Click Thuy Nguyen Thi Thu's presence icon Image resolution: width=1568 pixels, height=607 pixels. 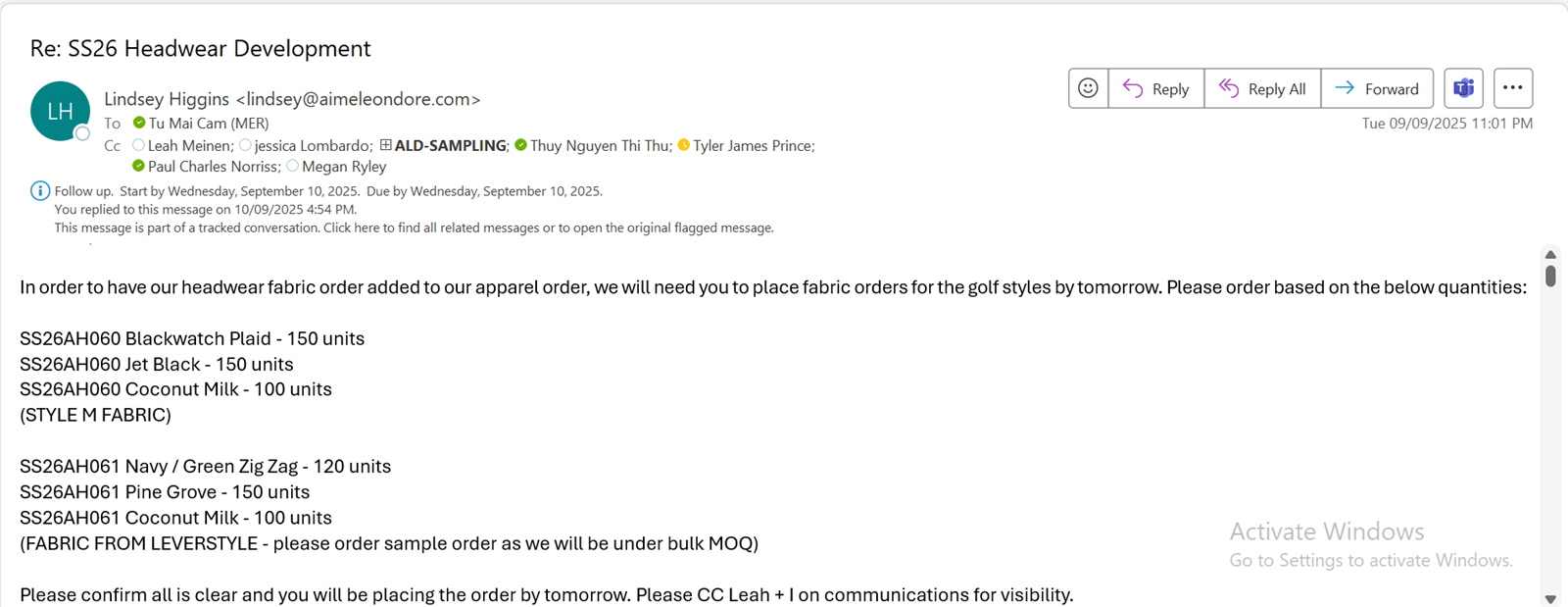(x=521, y=145)
